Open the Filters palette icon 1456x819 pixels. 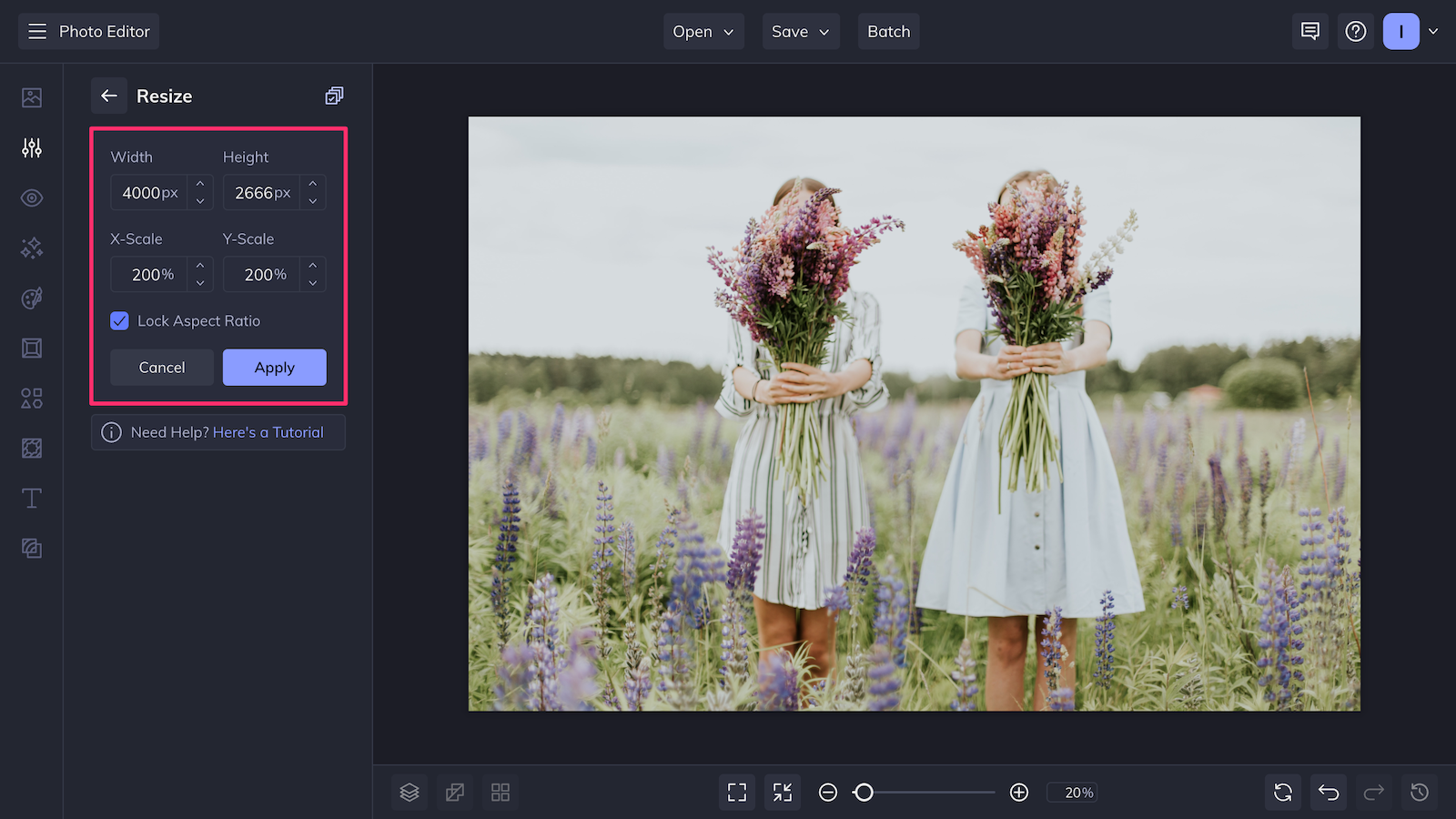pos(32,298)
